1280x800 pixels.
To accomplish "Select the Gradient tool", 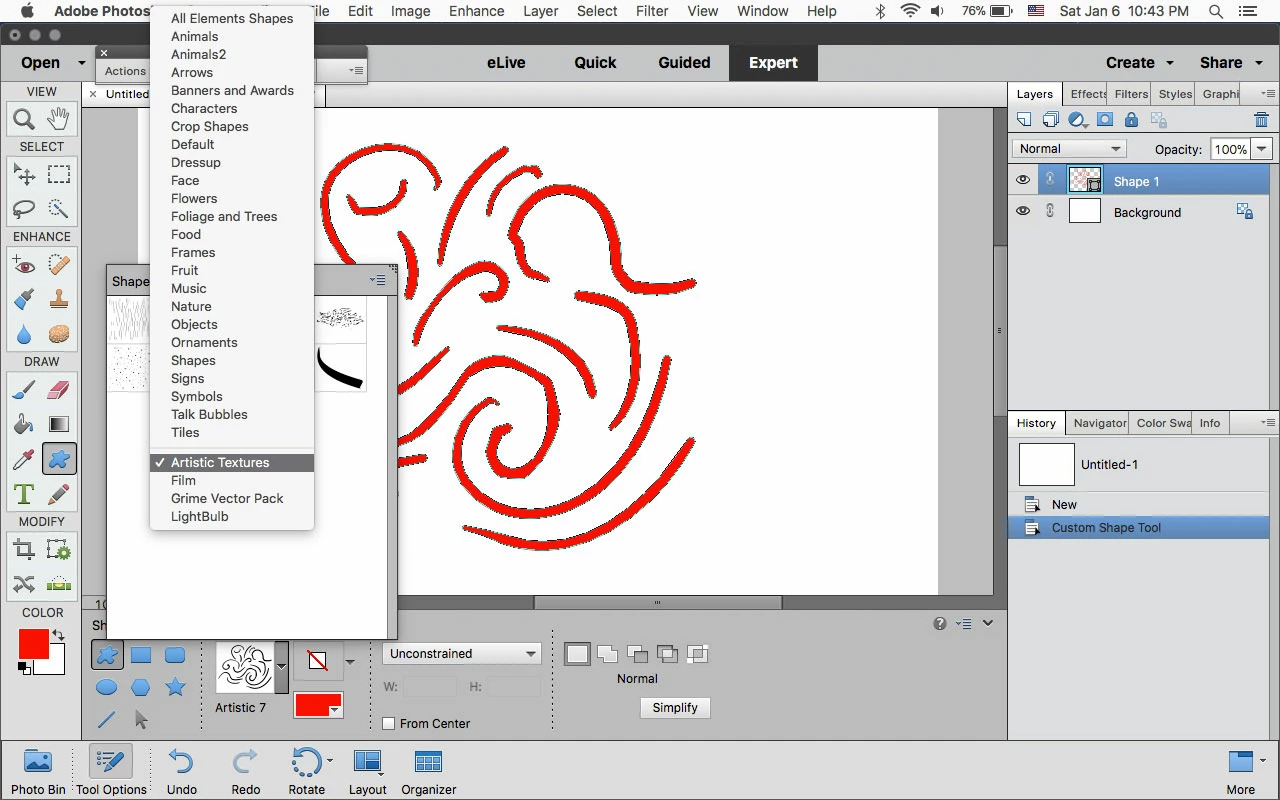I will [x=59, y=424].
